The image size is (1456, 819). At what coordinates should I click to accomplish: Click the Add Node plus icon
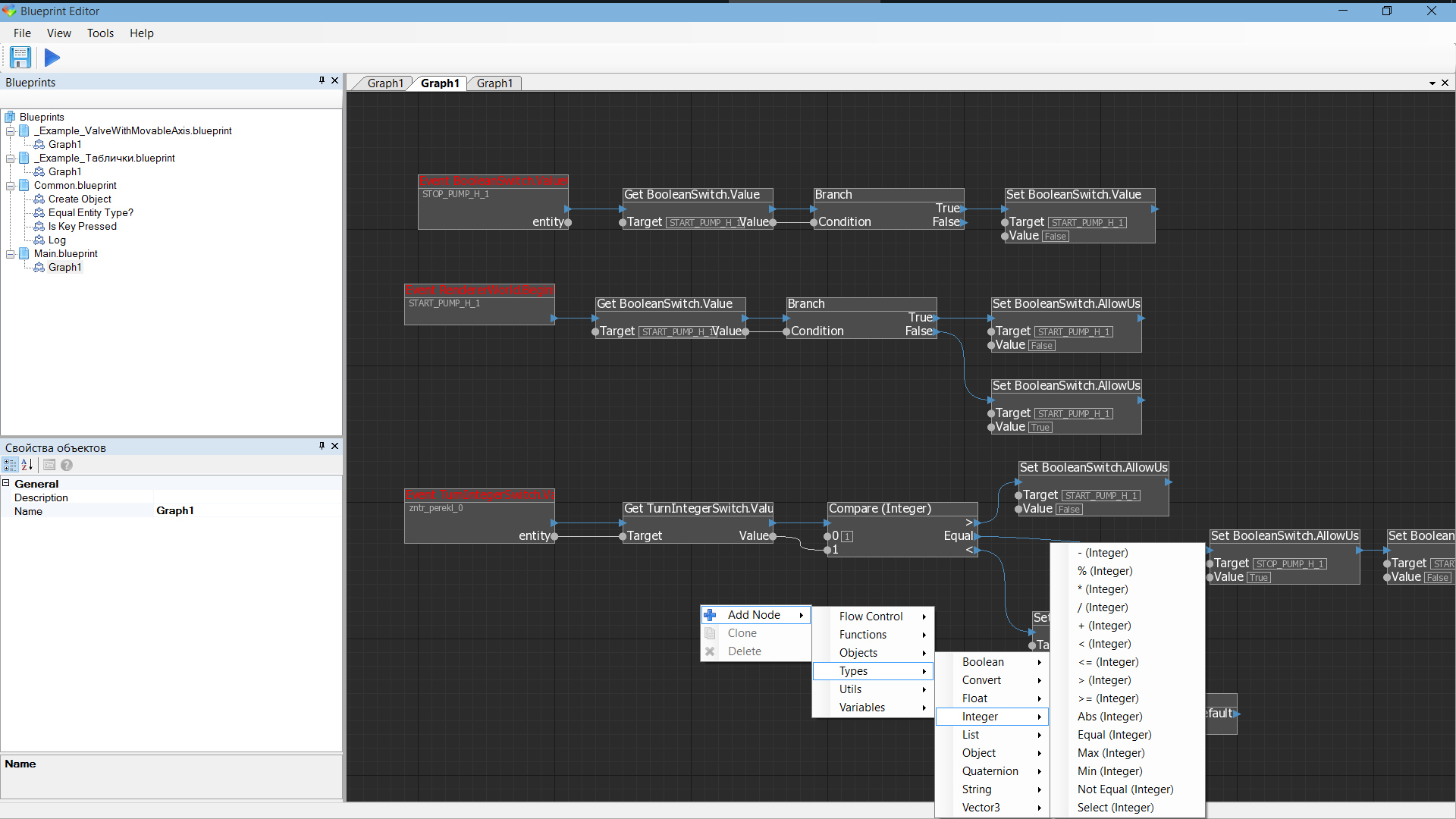click(x=711, y=615)
